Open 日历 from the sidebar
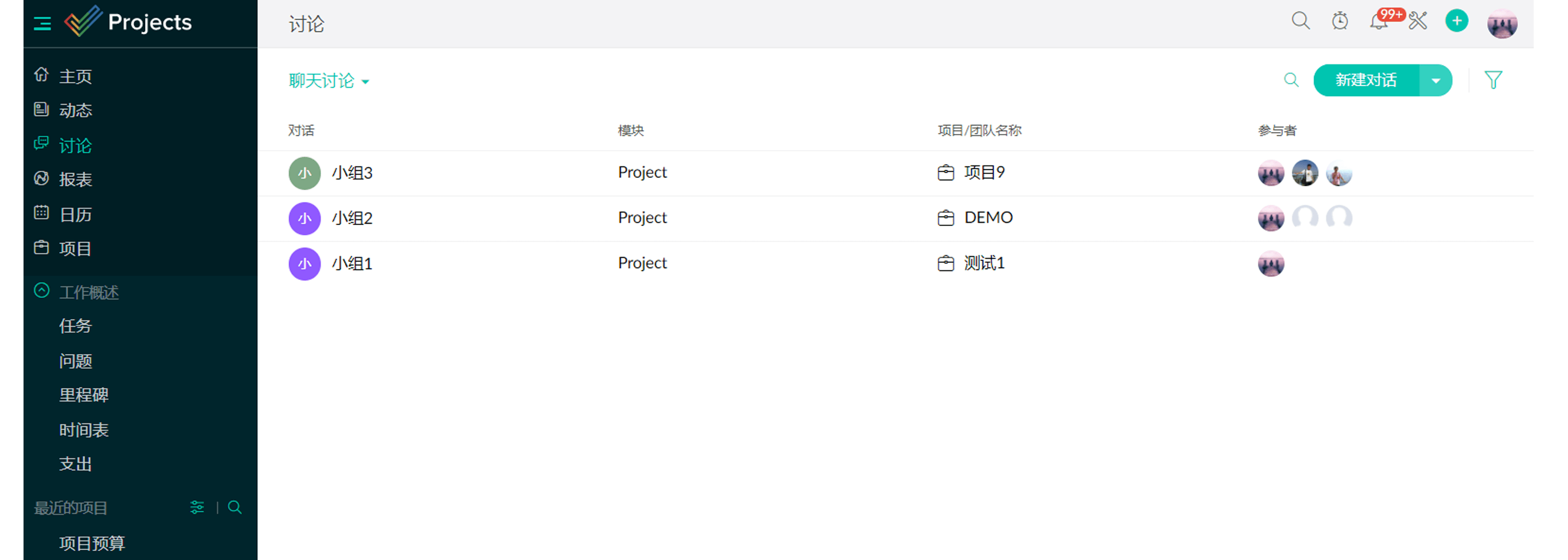1568x560 pixels. [75, 214]
